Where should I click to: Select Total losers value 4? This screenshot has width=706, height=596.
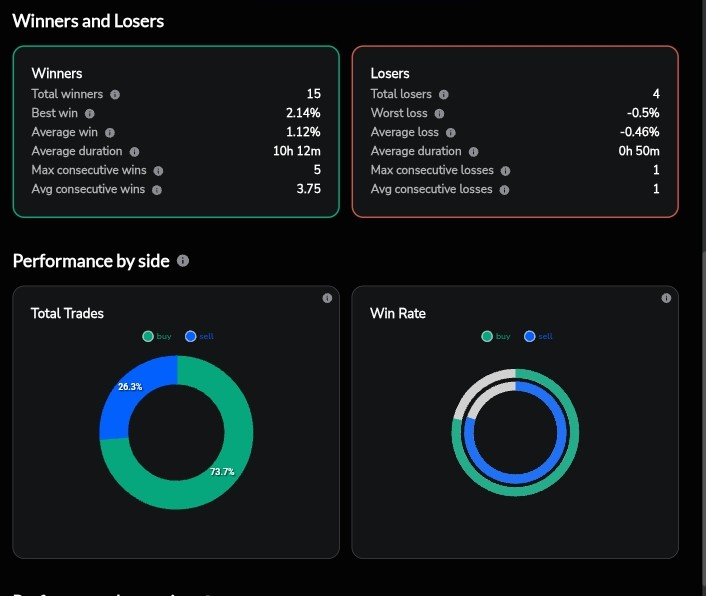pos(656,94)
